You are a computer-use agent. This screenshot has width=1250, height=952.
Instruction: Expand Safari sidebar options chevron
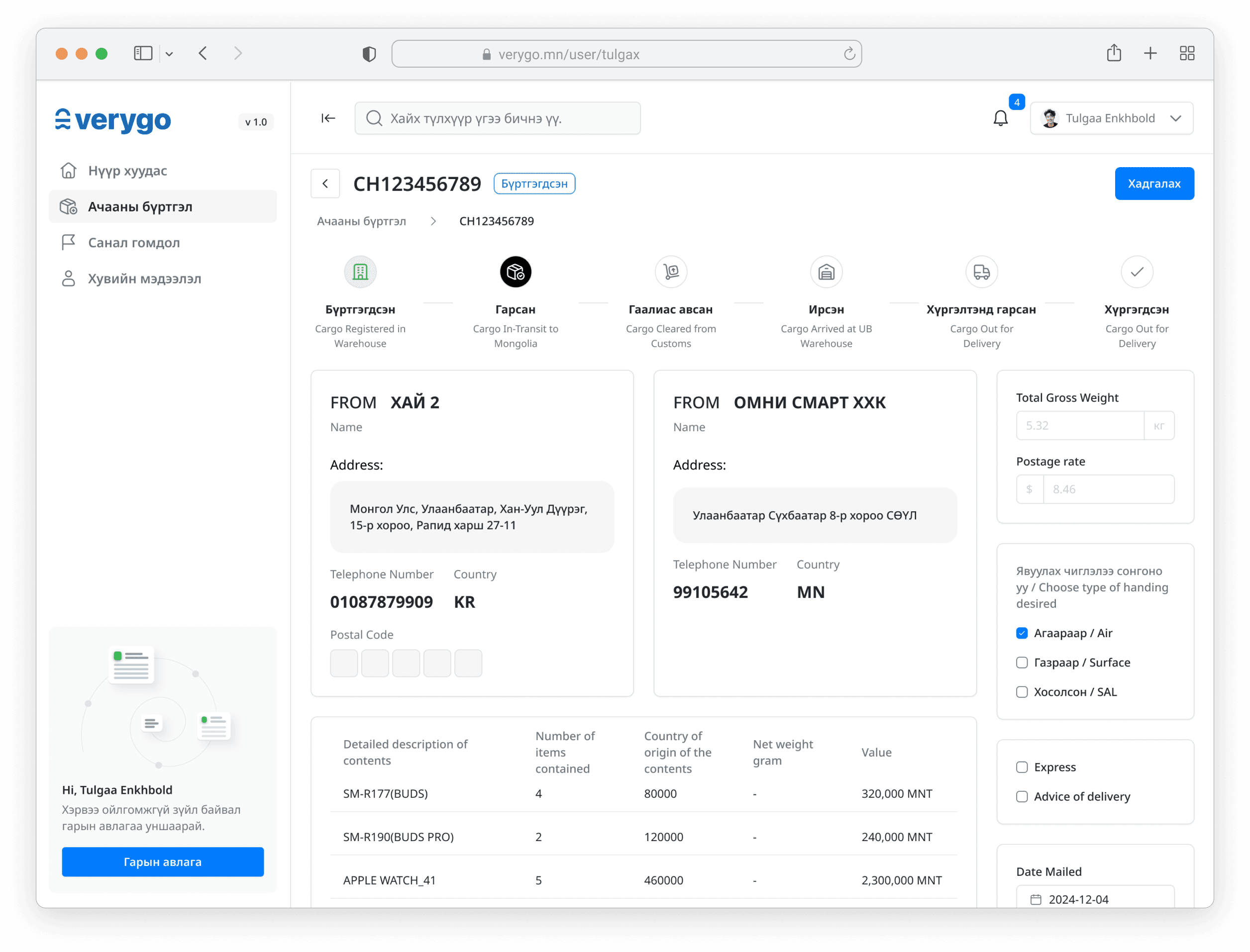[x=169, y=54]
